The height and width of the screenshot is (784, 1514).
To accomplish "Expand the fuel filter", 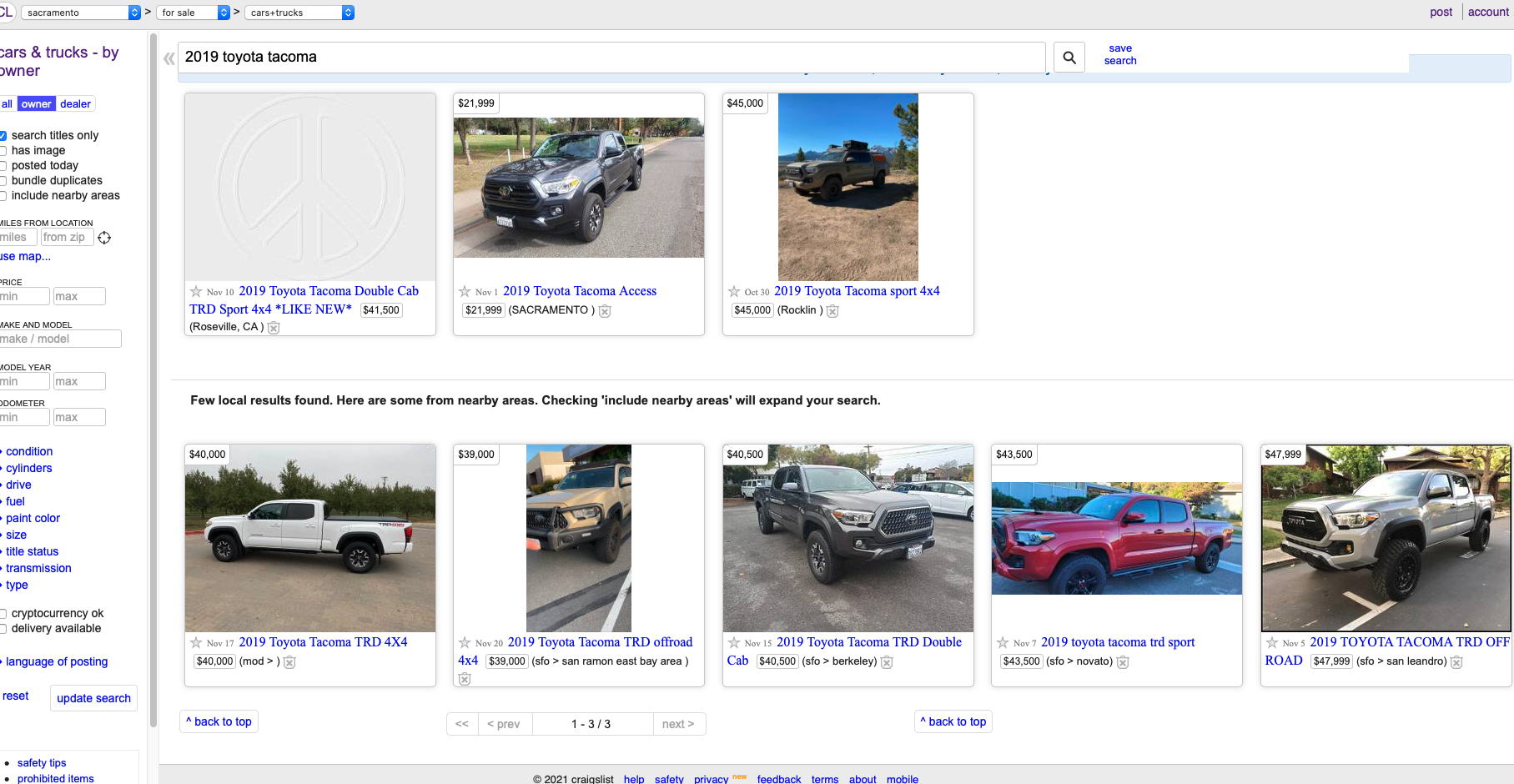I will click(x=15, y=501).
